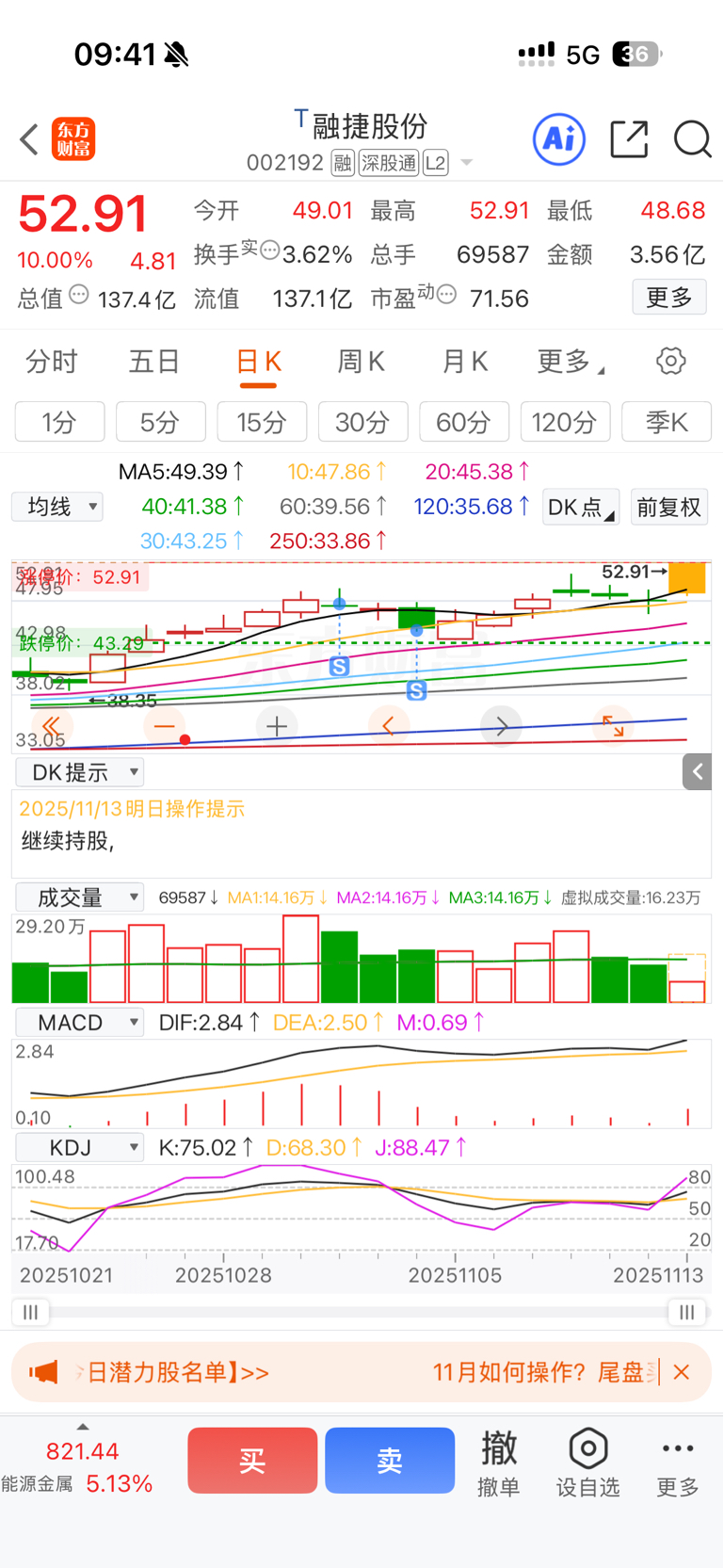The width and height of the screenshot is (724, 1568).
Task: Switch to 周K tab
Action: (x=361, y=362)
